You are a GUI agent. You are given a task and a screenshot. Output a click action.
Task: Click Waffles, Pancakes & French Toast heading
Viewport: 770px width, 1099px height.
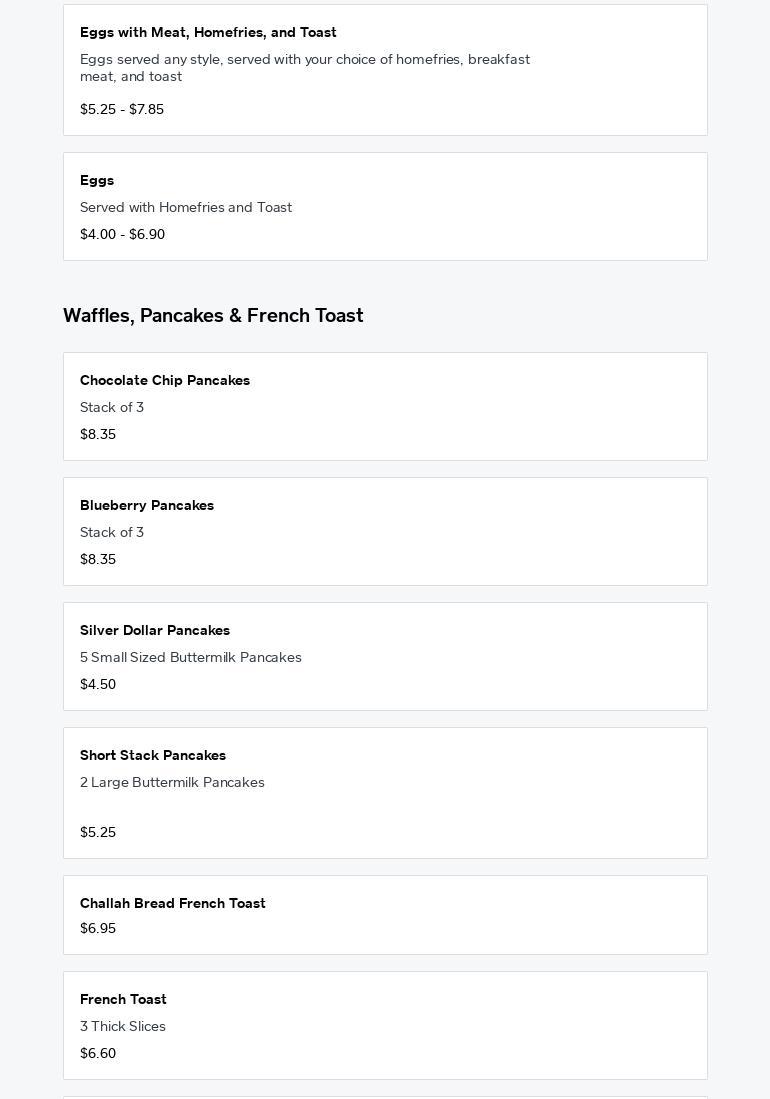pyautogui.click(x=213, y=315)
